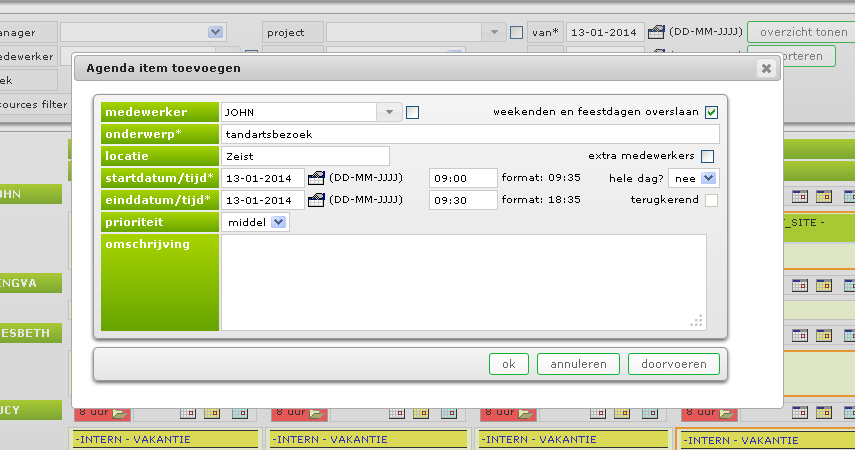Click the third '-INTERN - VAKANTIE' bar
This screenshot has width=855, height=450.
pyautogui.click(x=573, y=440)
